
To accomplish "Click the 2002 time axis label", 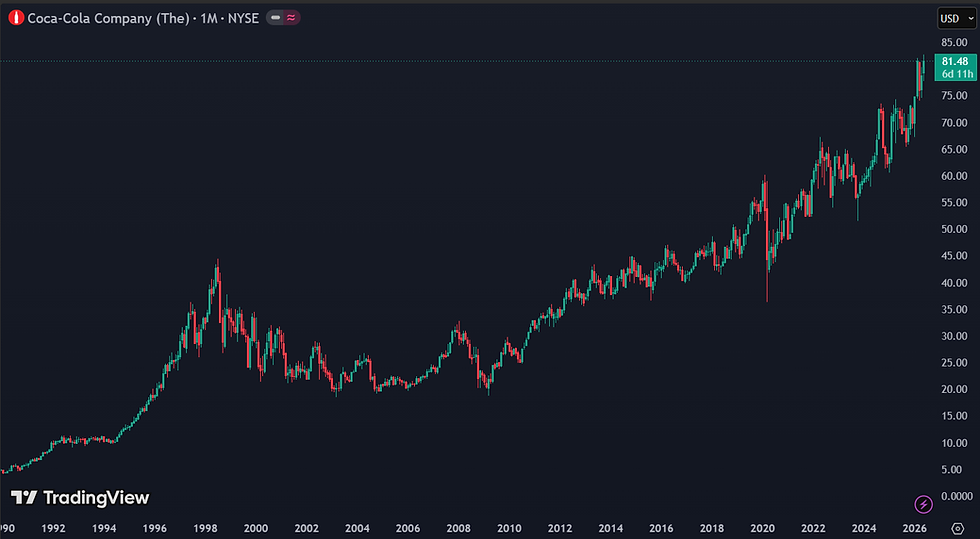I will (x=306, y=529).
